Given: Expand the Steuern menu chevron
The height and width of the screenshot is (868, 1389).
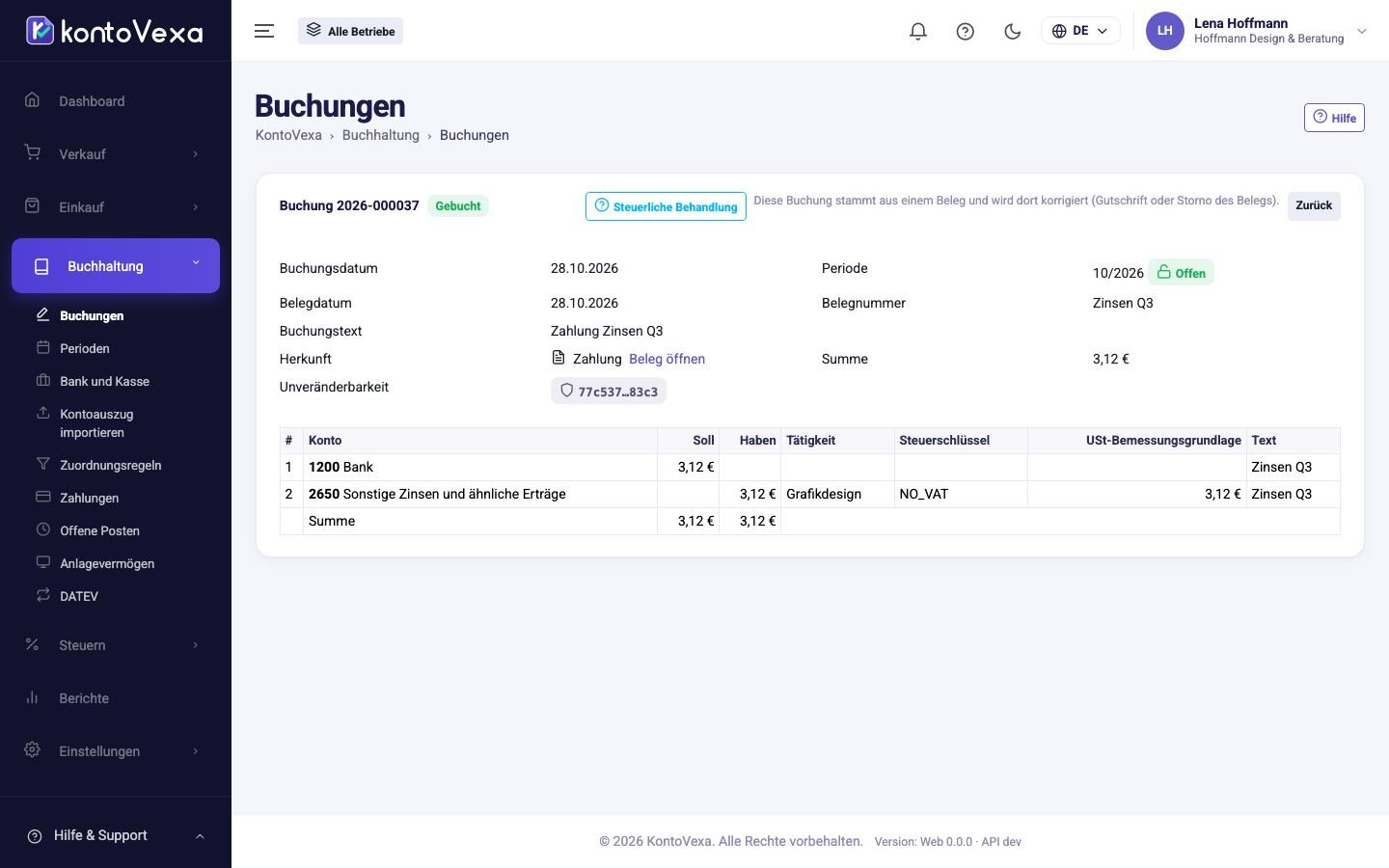Looking at the screenshot, I should (196, 645).
